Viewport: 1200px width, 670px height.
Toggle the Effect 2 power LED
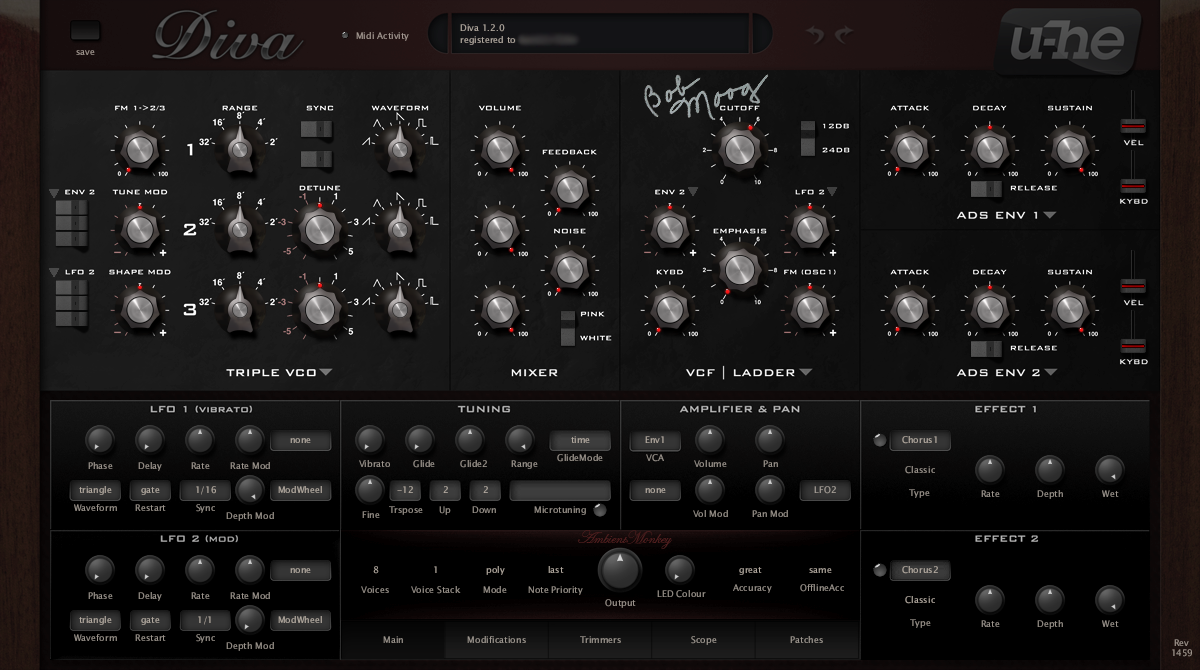coord(879,570)
